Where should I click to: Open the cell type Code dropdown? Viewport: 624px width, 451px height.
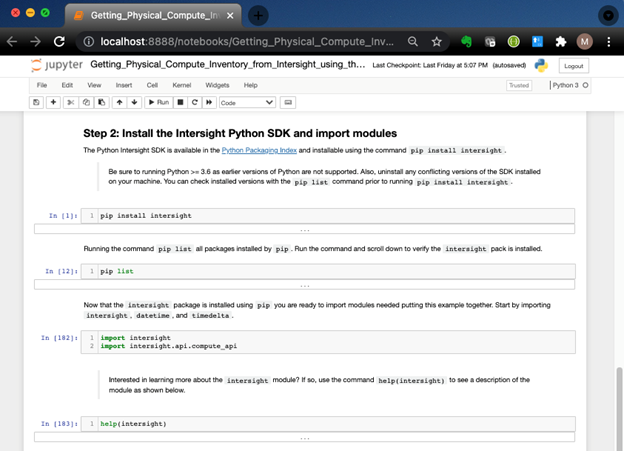[x=246, y=102]
